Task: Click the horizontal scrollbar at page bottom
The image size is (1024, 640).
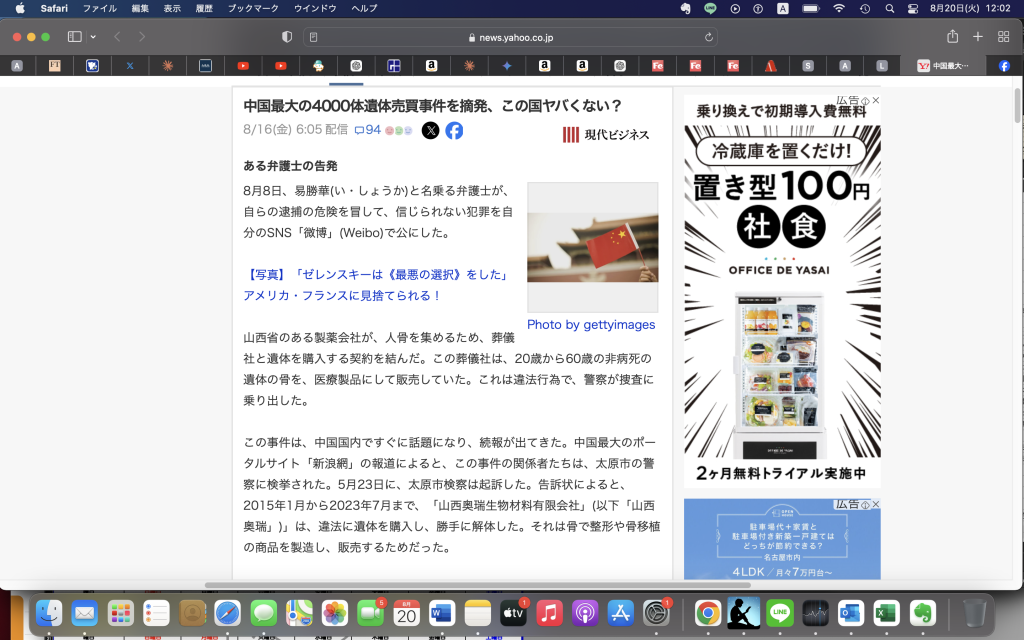Action: click(400, 585)
